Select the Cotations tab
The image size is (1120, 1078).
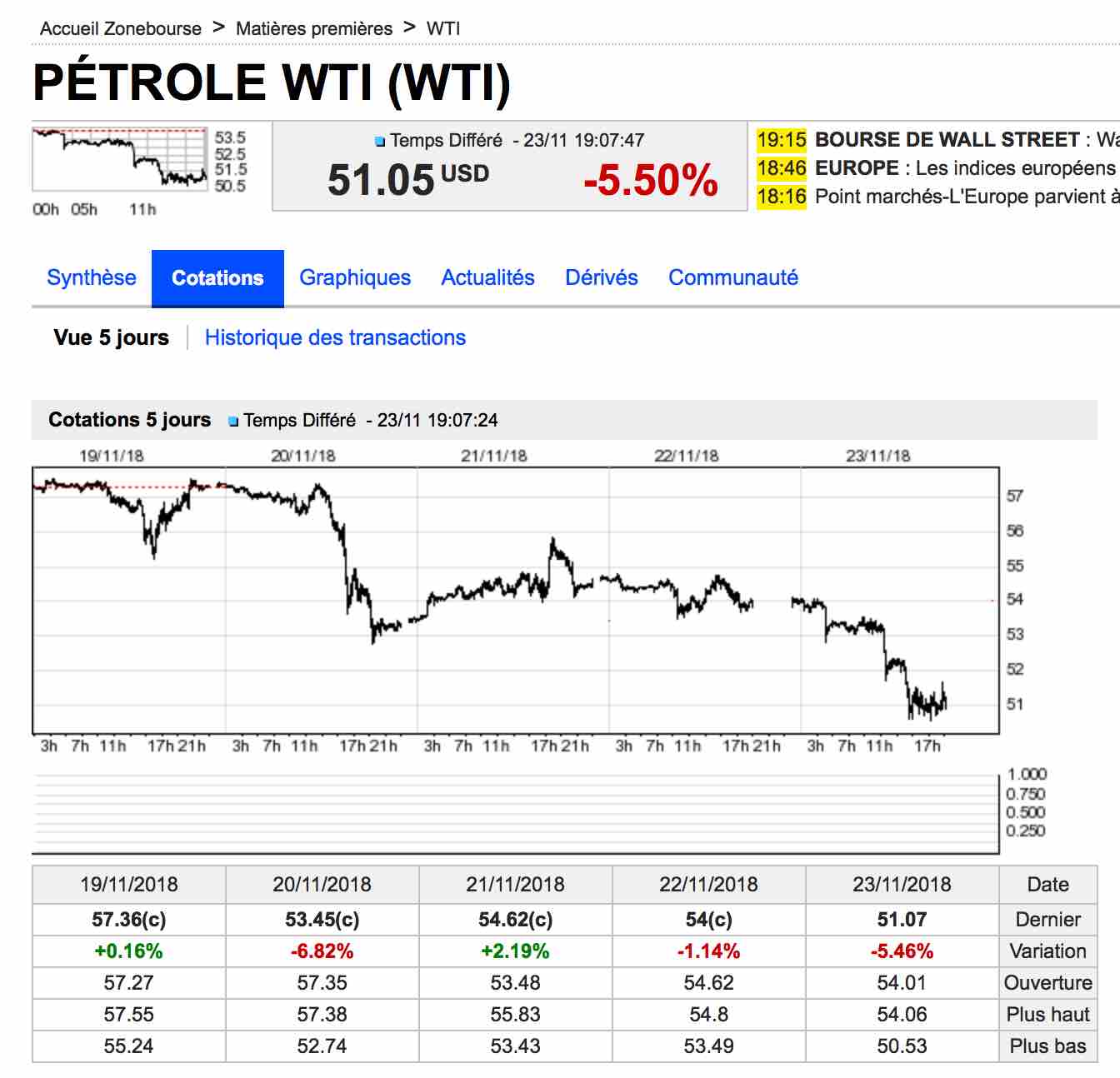[217, 278]
